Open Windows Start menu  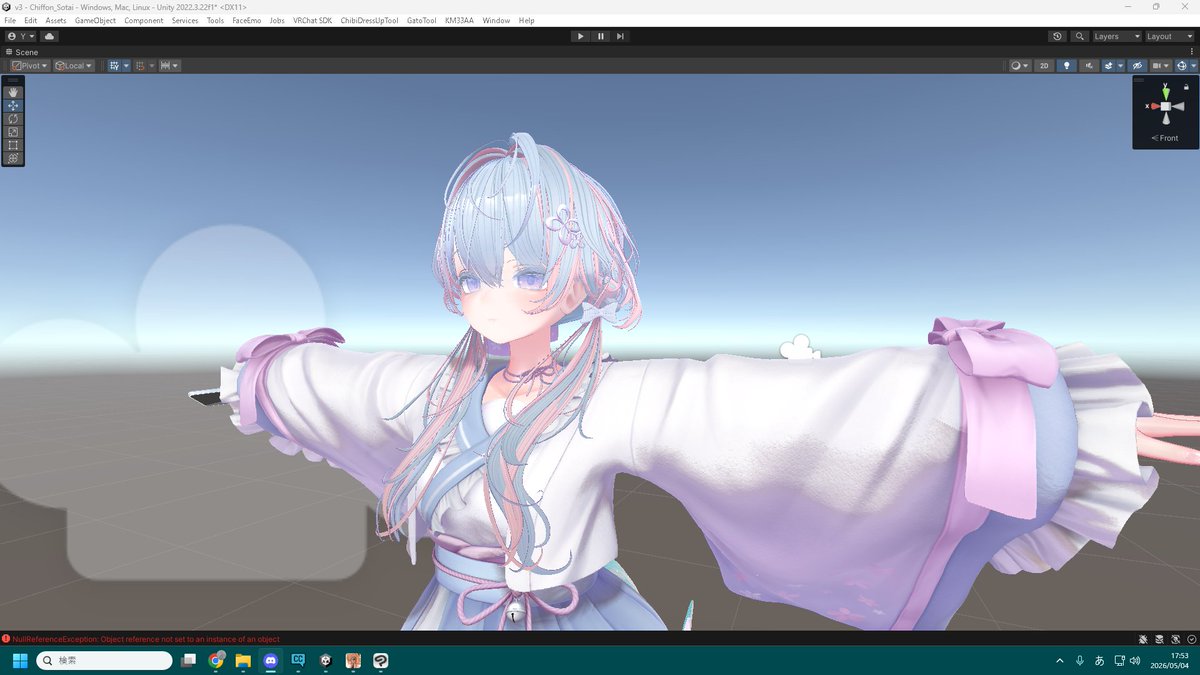(x=20, y=660)
